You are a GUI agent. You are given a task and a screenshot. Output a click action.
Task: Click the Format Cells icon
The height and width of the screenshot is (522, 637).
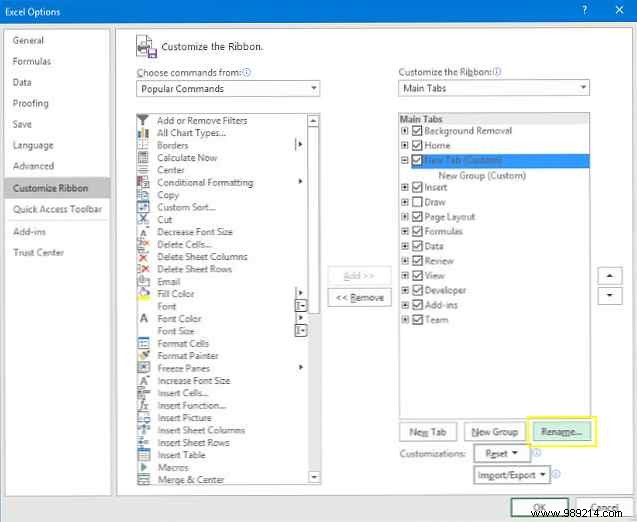coord(143,343)
